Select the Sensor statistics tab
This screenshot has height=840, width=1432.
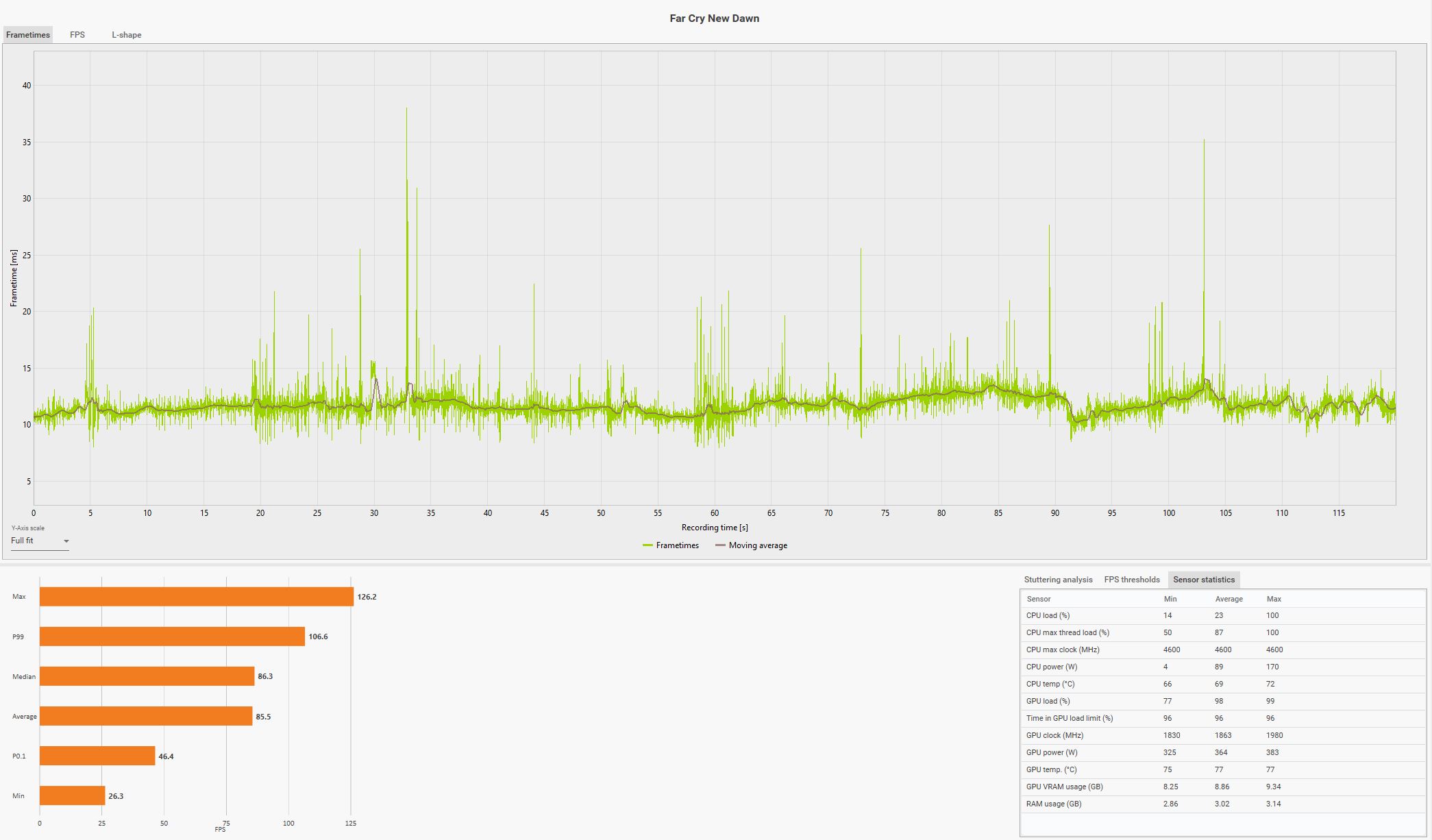[1203, 580]
